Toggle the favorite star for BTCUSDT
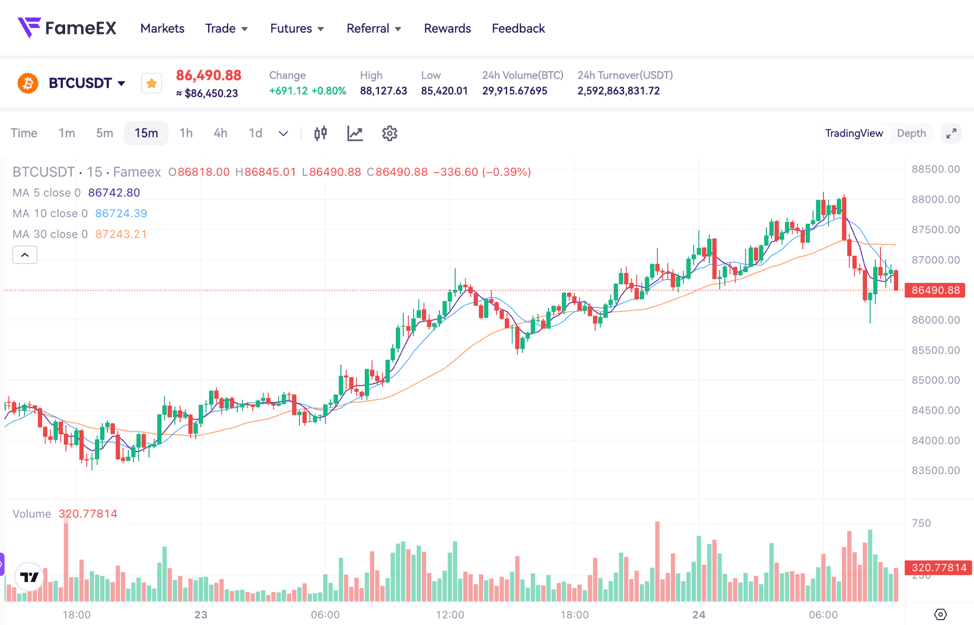 point(151,83)
